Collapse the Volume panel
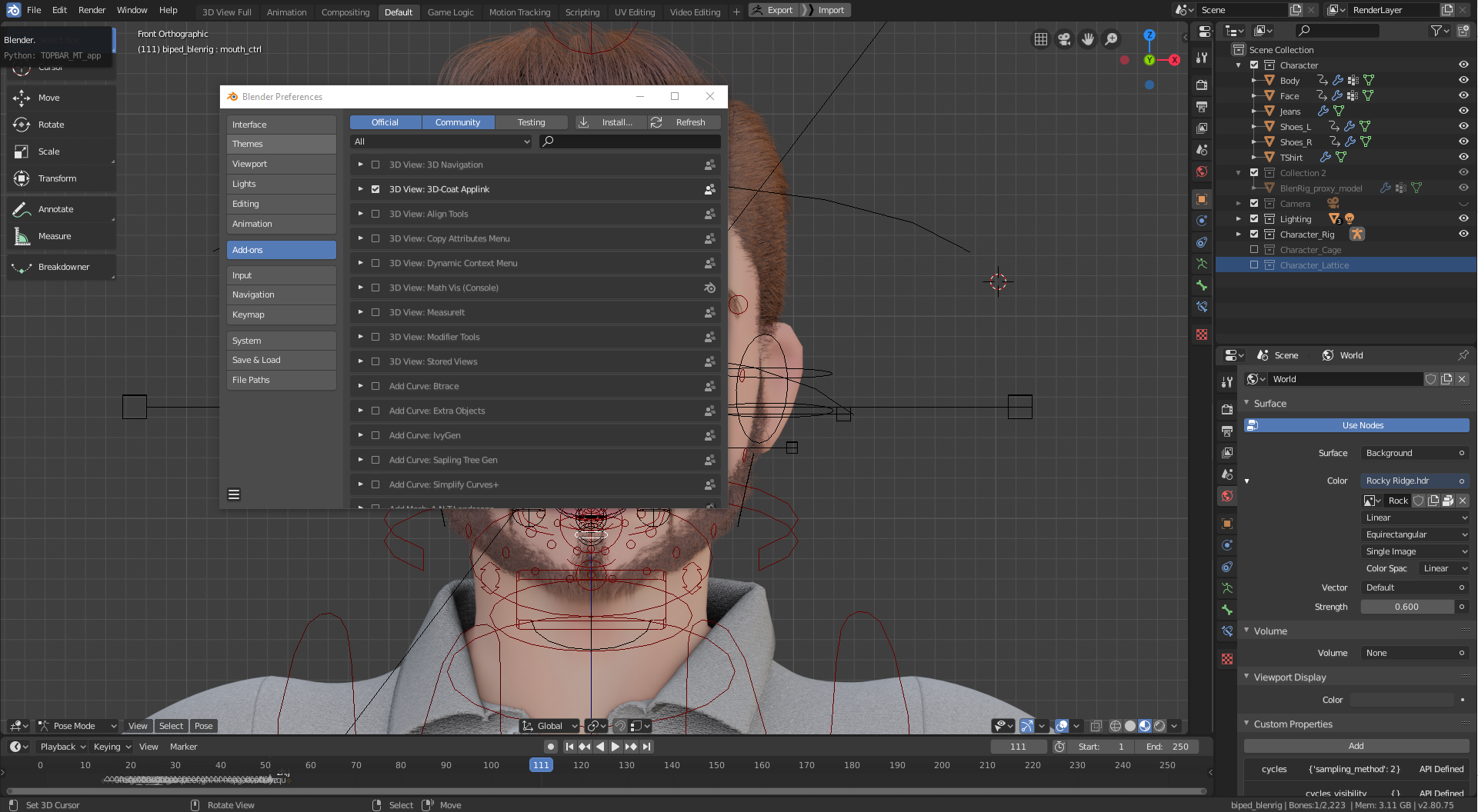This screenshot has width=1478, height=812. click(x=1247, y=631)
